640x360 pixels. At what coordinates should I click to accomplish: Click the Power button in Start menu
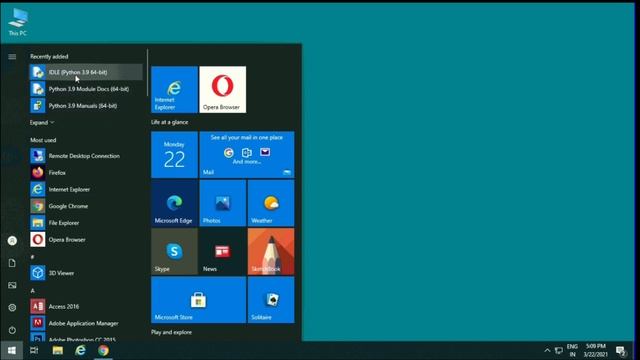click(12, 330)
